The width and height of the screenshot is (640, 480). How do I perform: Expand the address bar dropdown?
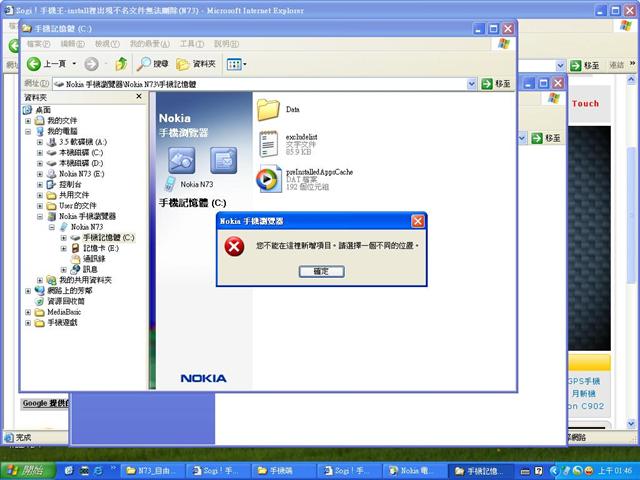471,84
